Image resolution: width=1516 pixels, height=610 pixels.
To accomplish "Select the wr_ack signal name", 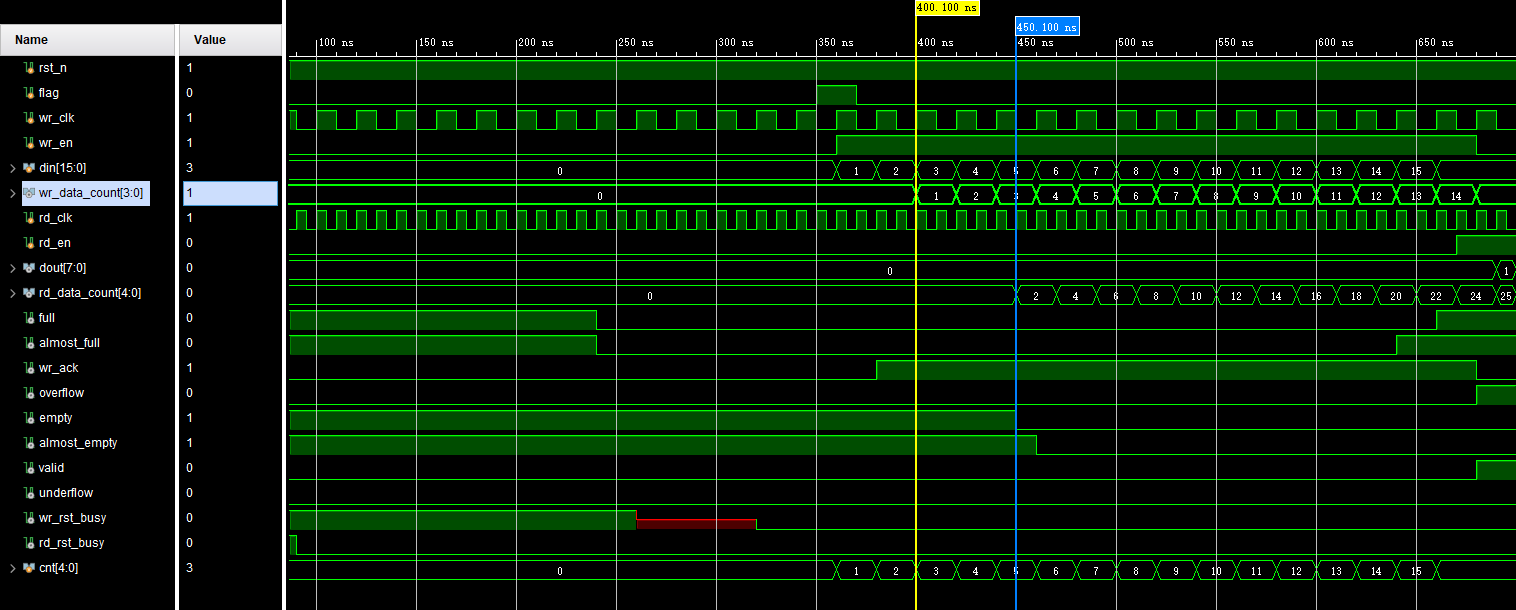I will 59,368.
